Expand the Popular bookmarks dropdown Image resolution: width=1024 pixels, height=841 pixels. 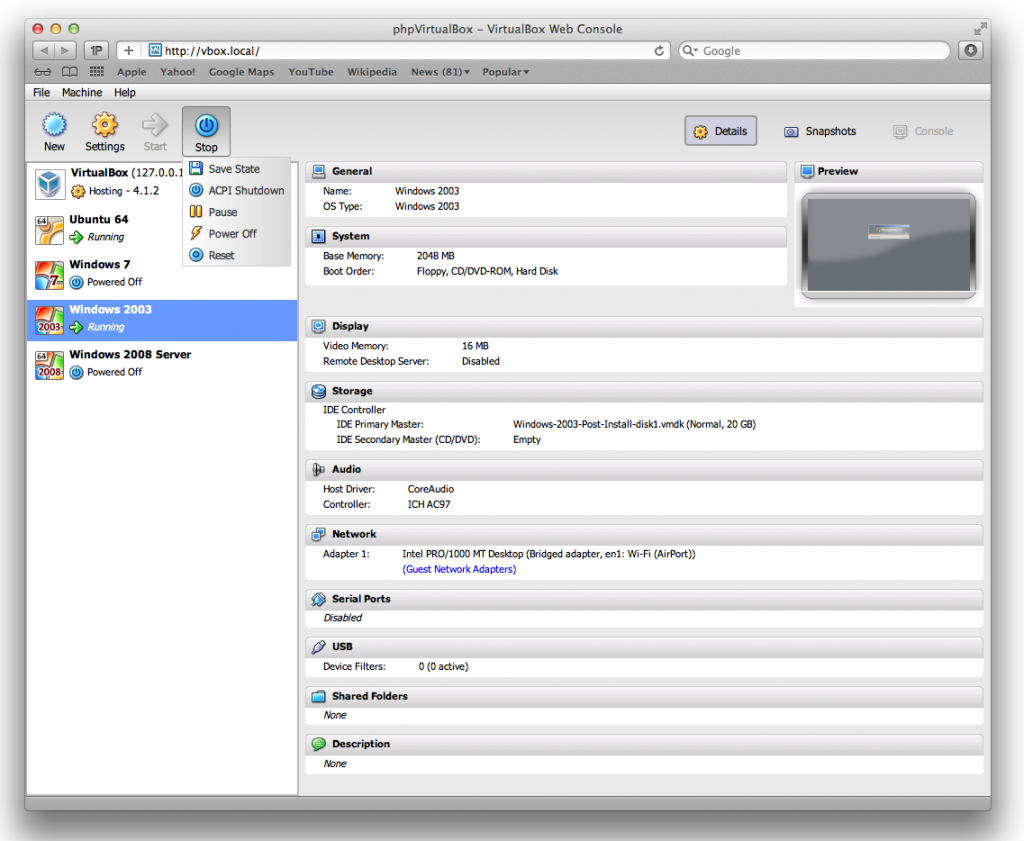click(505, 71)
